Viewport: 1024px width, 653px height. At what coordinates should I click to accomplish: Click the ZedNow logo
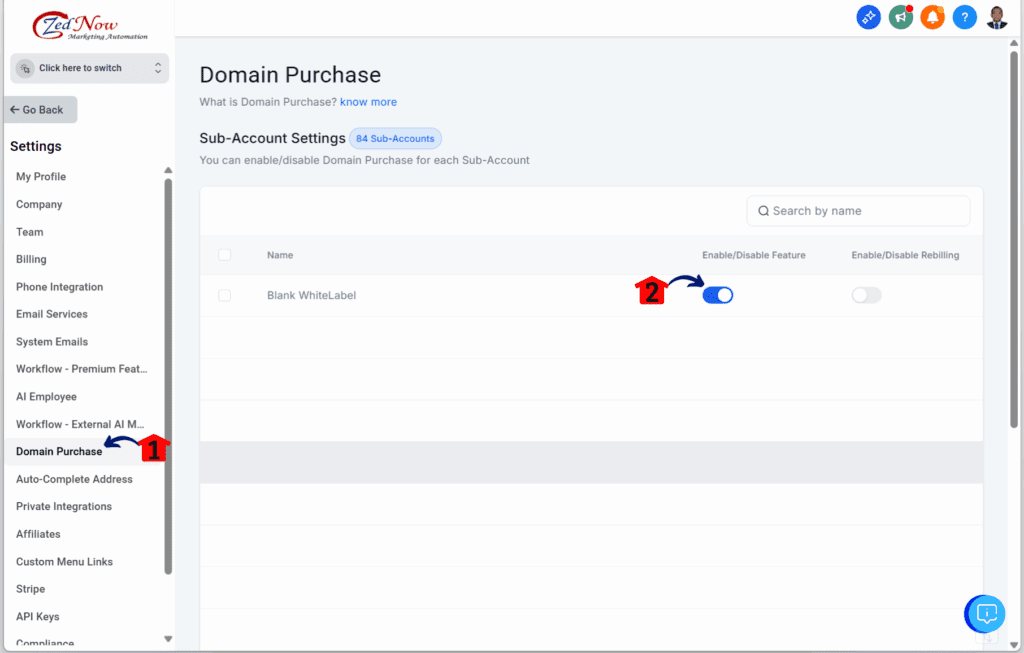[90, 26]
